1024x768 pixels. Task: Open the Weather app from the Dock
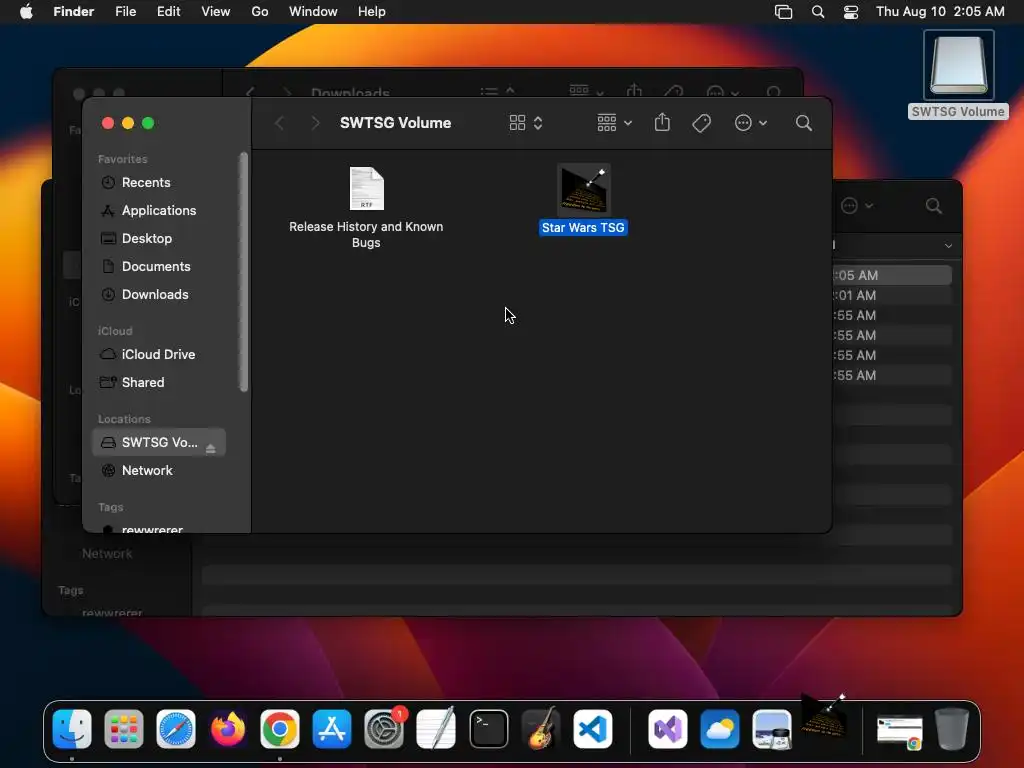coord(720,728)
